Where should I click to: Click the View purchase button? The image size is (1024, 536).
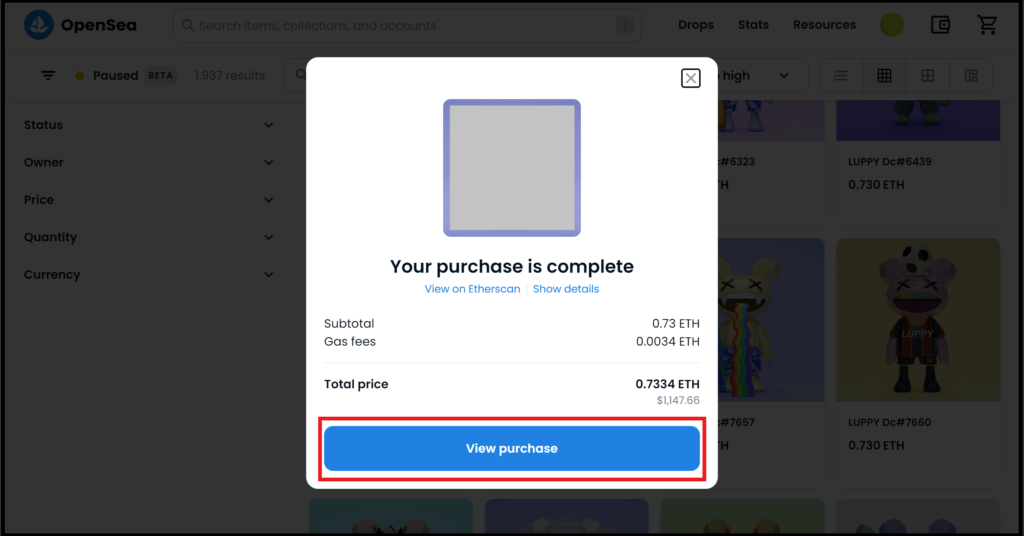(511, 449)
